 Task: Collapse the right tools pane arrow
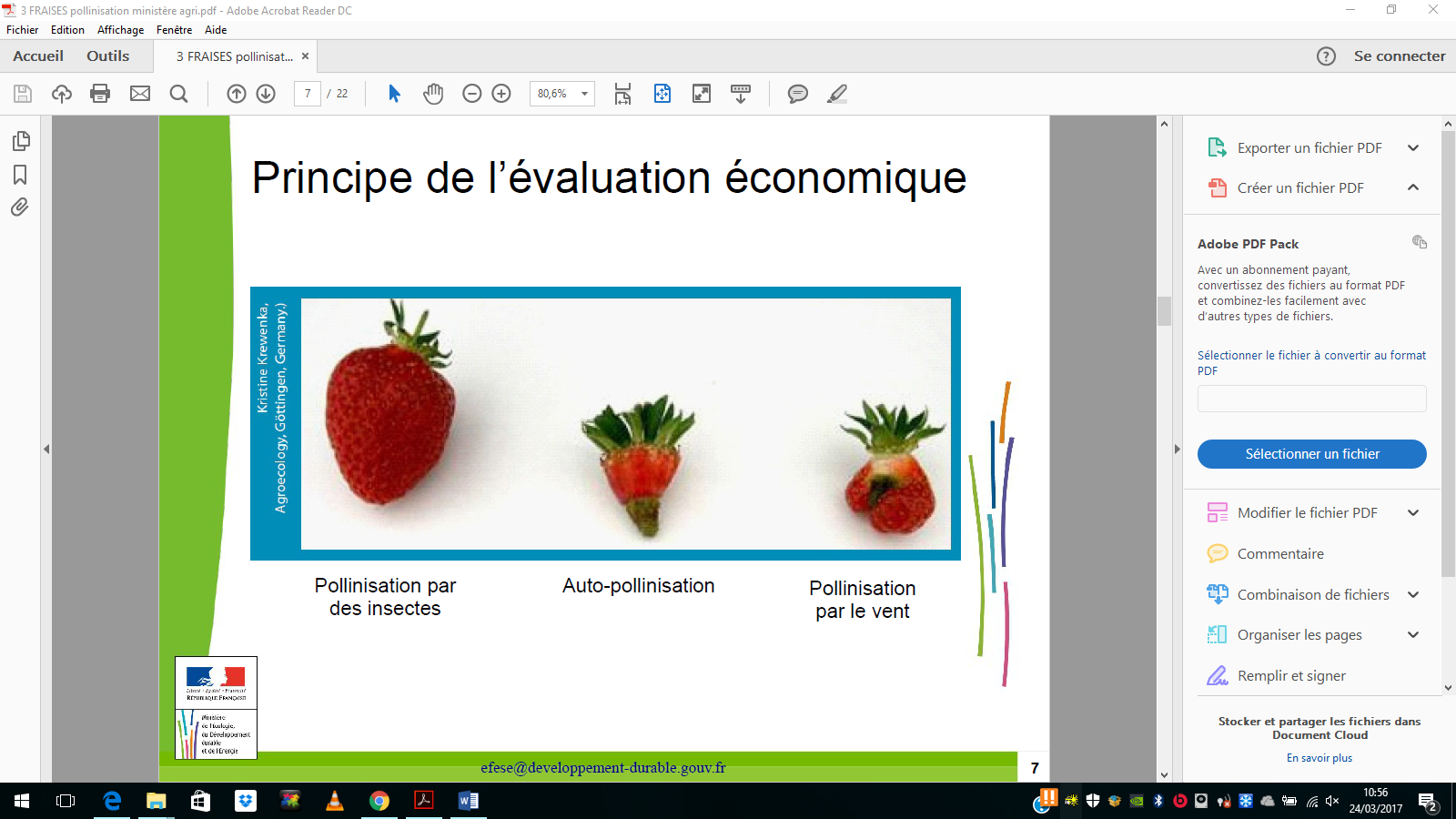[1177, 449]
